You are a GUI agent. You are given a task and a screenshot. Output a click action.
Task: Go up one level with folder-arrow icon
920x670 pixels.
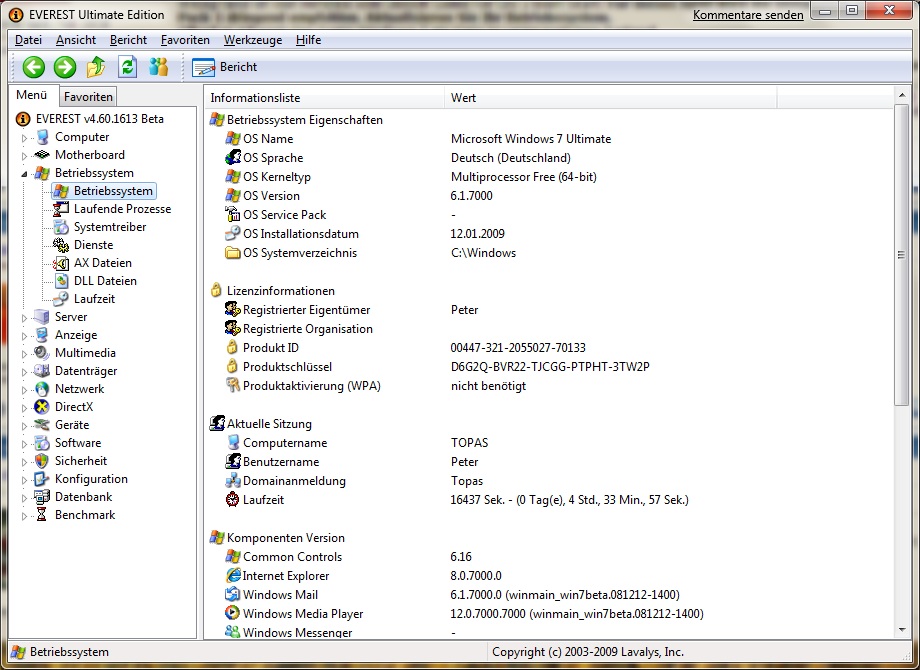click(96, 67)
